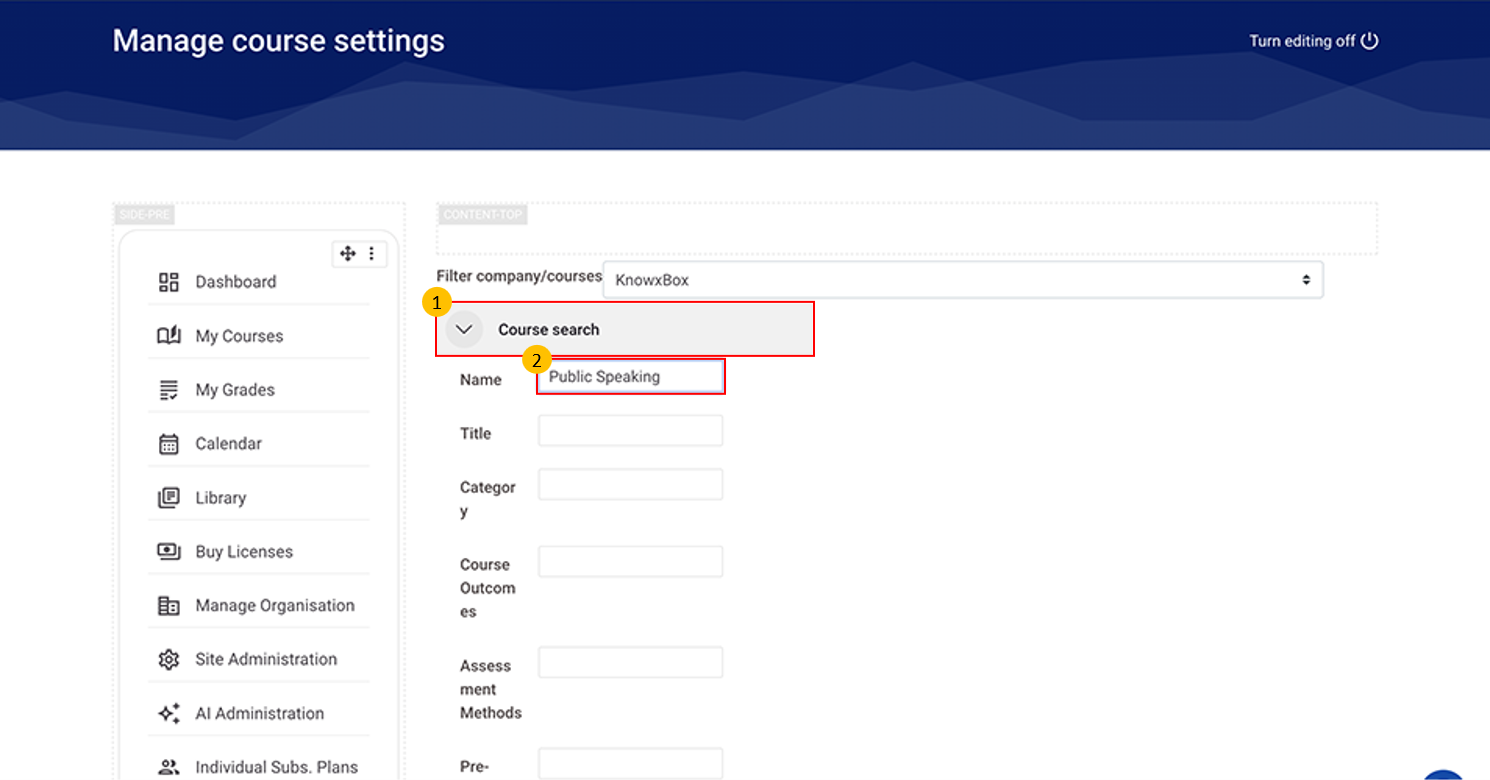Click the move block crosshair icon
This screenshot has height=780, width=1490.
(x=347, y=254)
